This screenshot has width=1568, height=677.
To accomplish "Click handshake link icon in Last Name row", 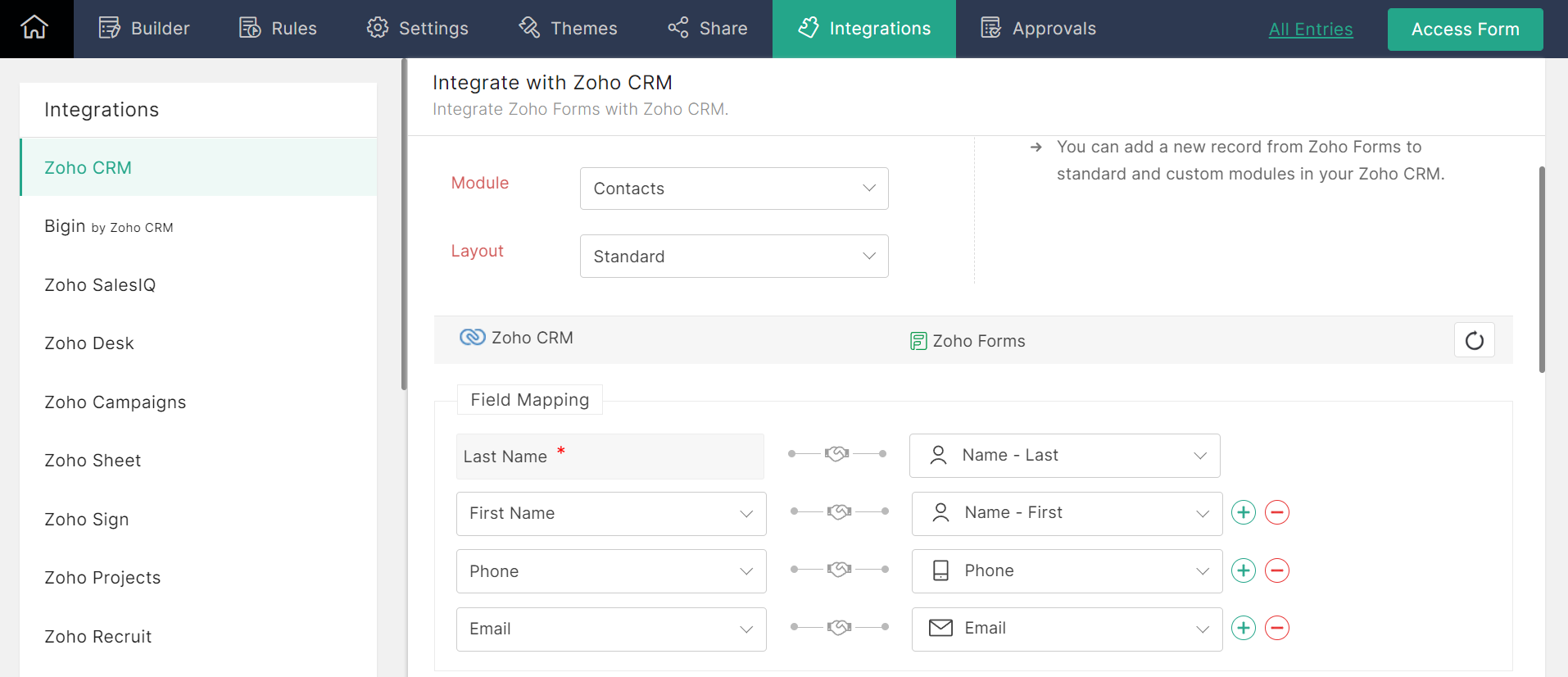I will 836,453.
